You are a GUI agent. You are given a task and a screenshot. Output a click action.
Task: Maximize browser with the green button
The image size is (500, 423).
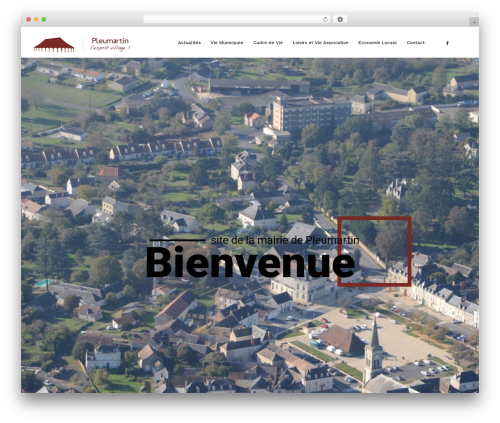click(x=44, y=19)
